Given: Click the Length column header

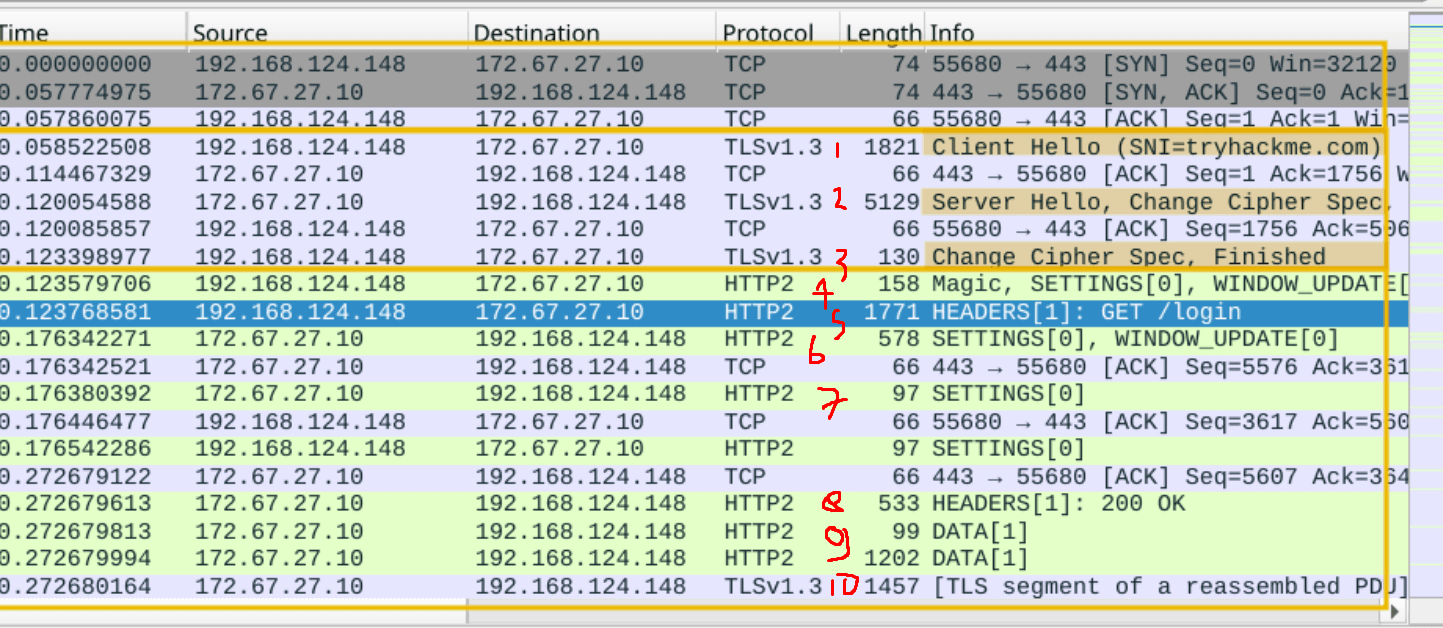Looking at the screenshot, I should point(882,33).
